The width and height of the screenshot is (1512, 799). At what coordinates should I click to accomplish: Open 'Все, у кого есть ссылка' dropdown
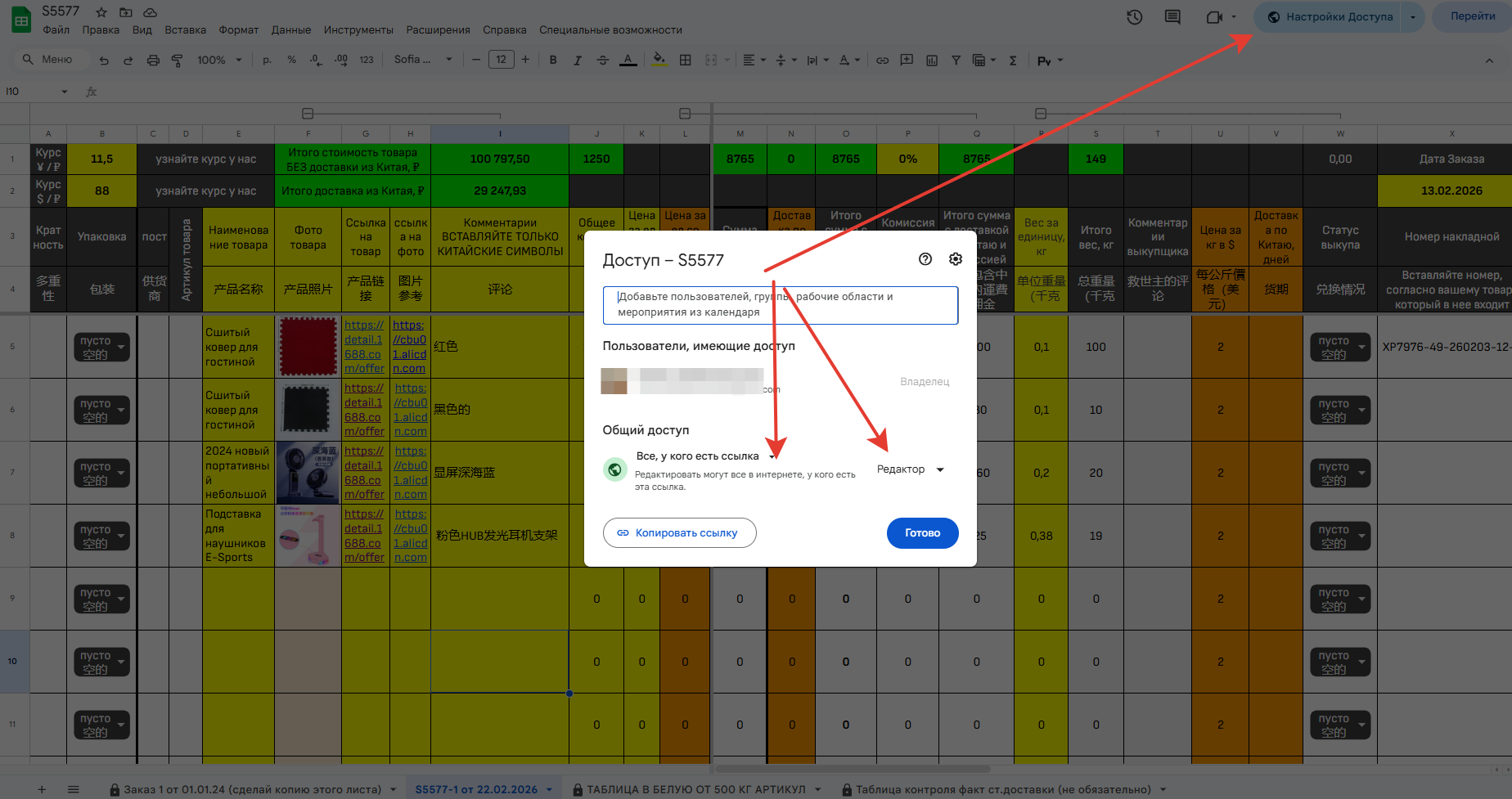click(x=705, y=456)
